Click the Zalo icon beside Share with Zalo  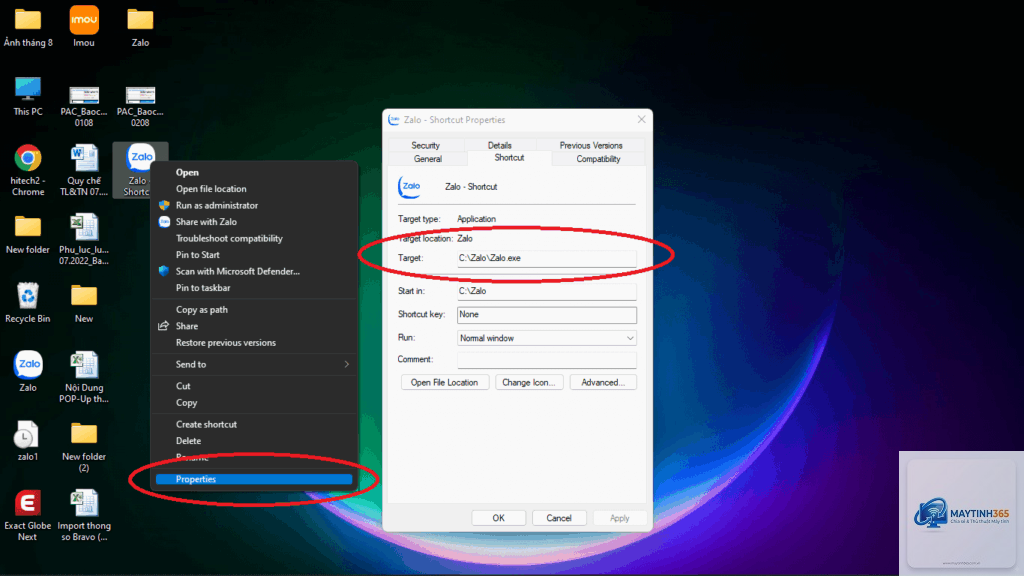[164, 221]
